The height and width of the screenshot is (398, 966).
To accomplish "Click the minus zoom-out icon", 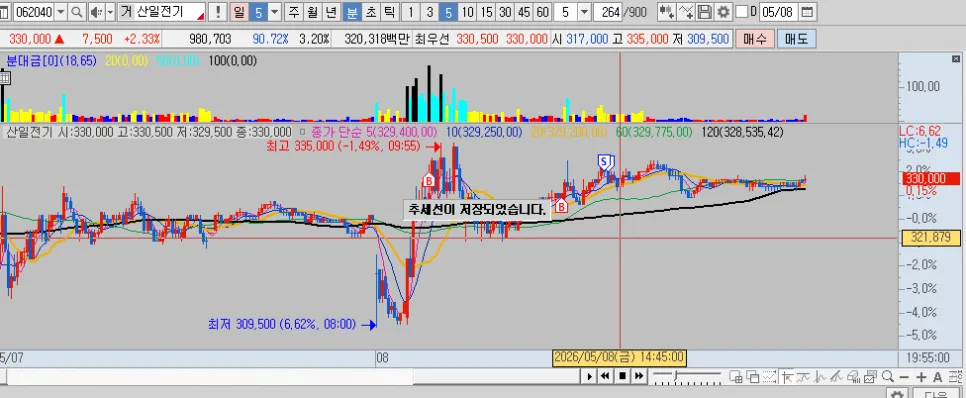I will [904, 377].
